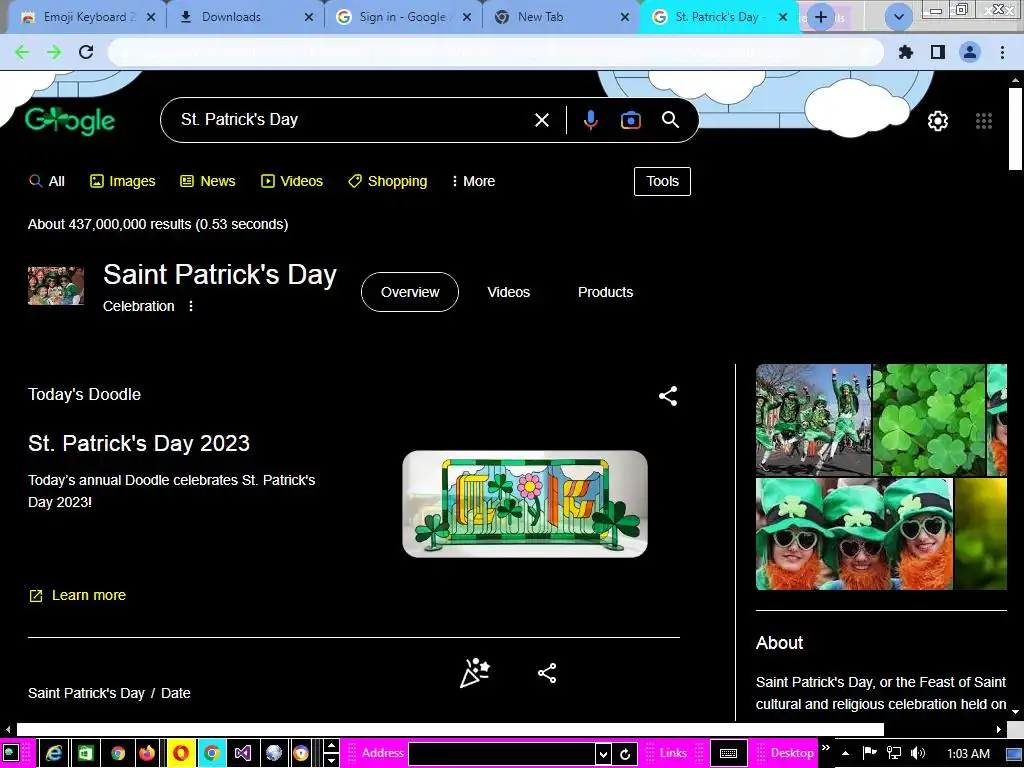The image size is (1024, 768).
Task: Show hidden tray icons arrow
Action: (845, 753)
